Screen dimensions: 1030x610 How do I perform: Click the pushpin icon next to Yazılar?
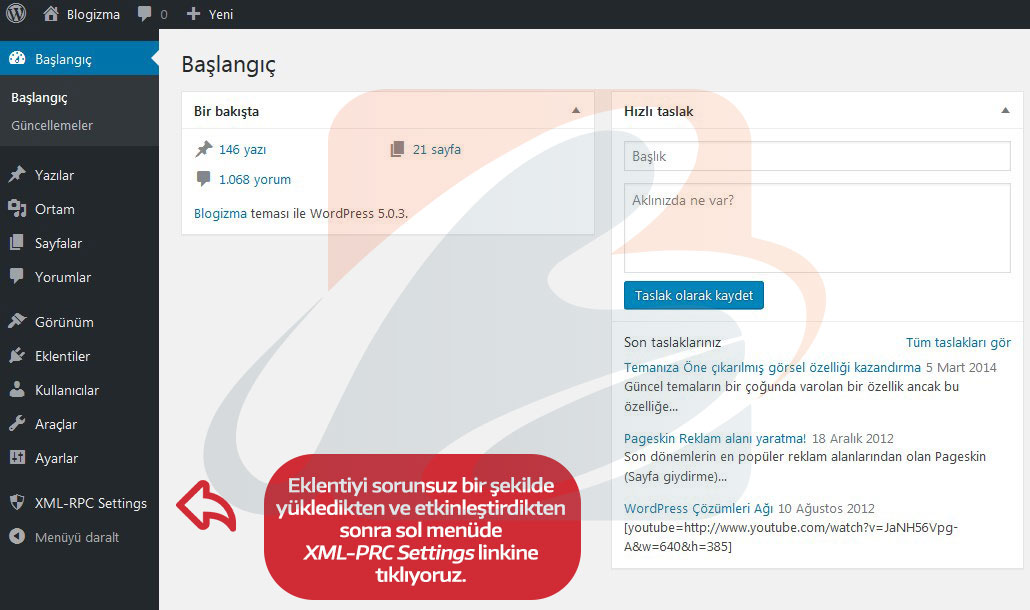click(17, 175)
